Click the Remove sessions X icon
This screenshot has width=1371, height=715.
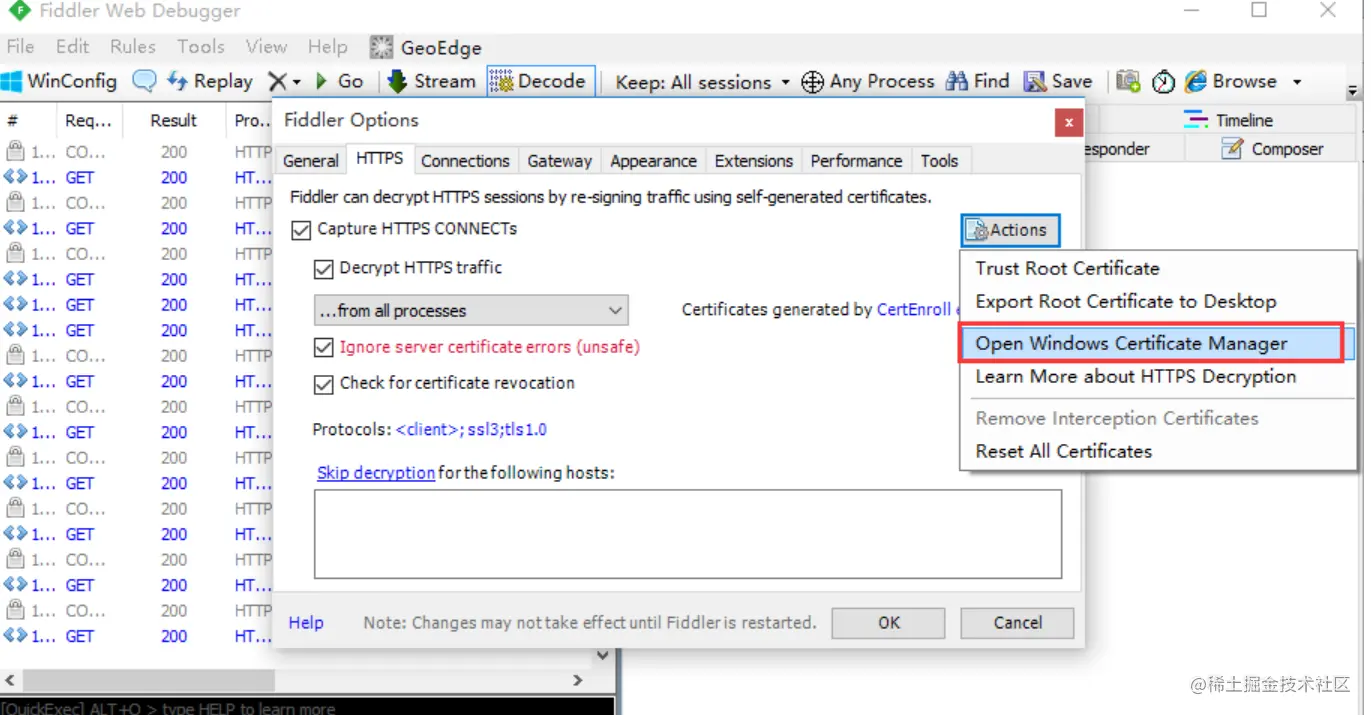point(277,82)
